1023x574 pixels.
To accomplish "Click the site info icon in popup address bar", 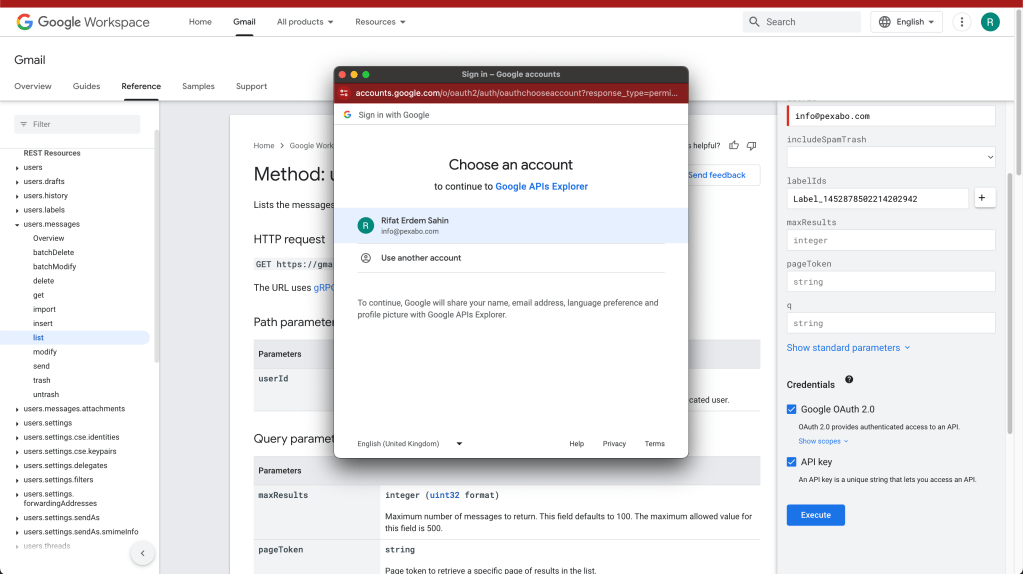I will 344,93.
